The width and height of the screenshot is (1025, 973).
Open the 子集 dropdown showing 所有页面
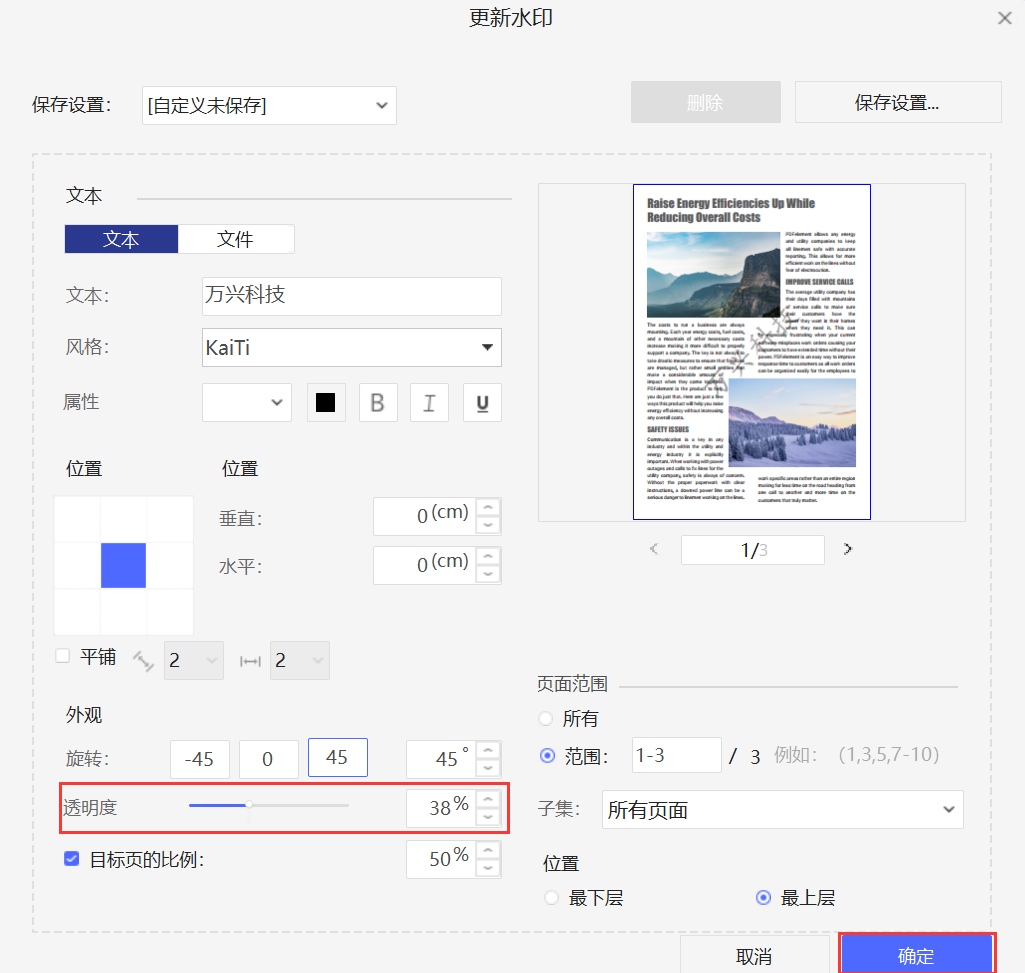[x=782, y=810]
